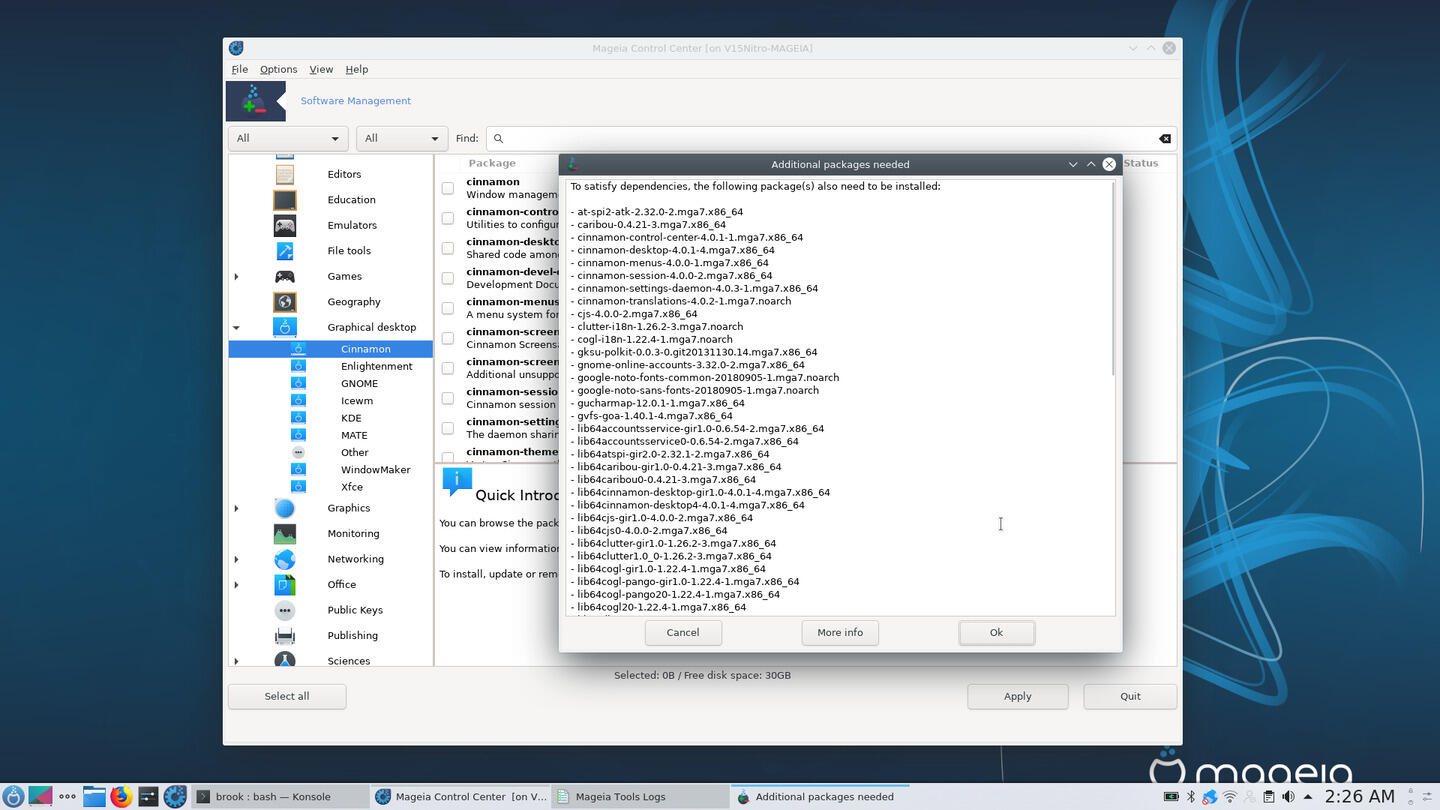Check the cinnamon-screensaver package checkbox
The height and width of the screenshot is (810, 1440).
point(448,338)
